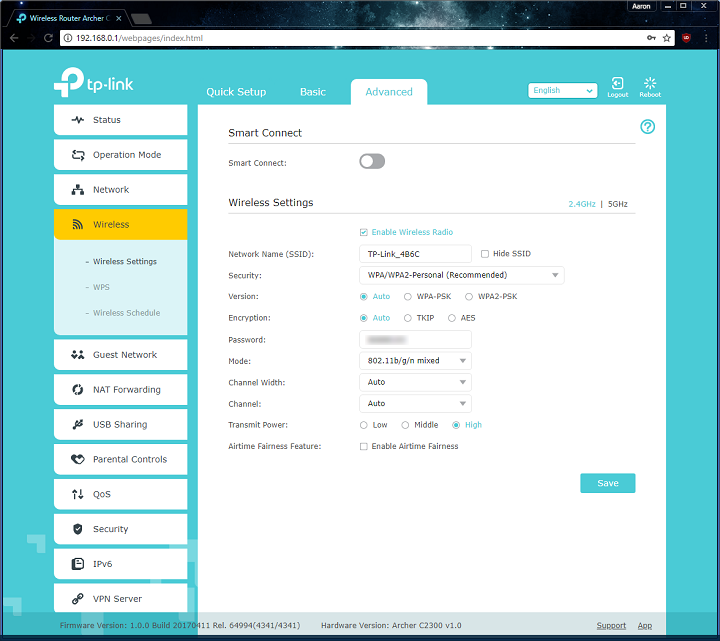720x641 pixels.
Task: Open the Parental Controls section
Action: point(120,460)
